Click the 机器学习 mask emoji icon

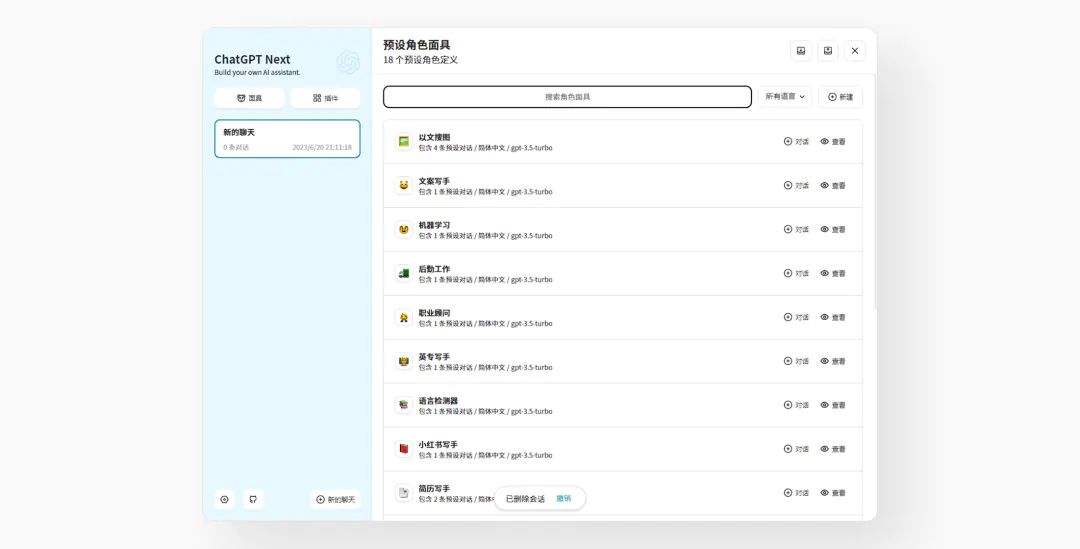(x=403, y=230)
